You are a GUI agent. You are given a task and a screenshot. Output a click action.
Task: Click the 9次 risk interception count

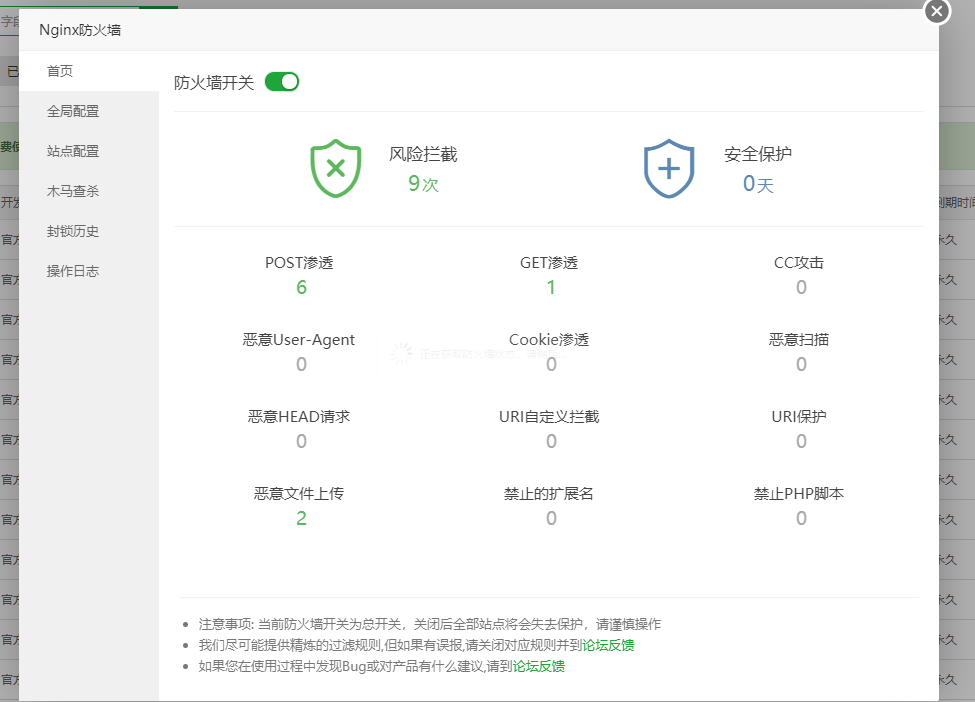click(423, 183)
